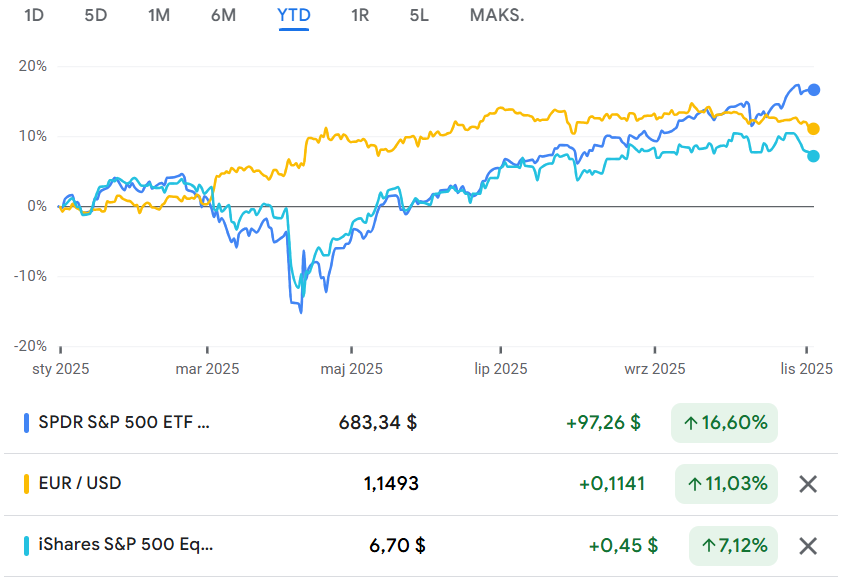
Task: Click the 1,1493 exchange rate value
Action: [391, 484]
